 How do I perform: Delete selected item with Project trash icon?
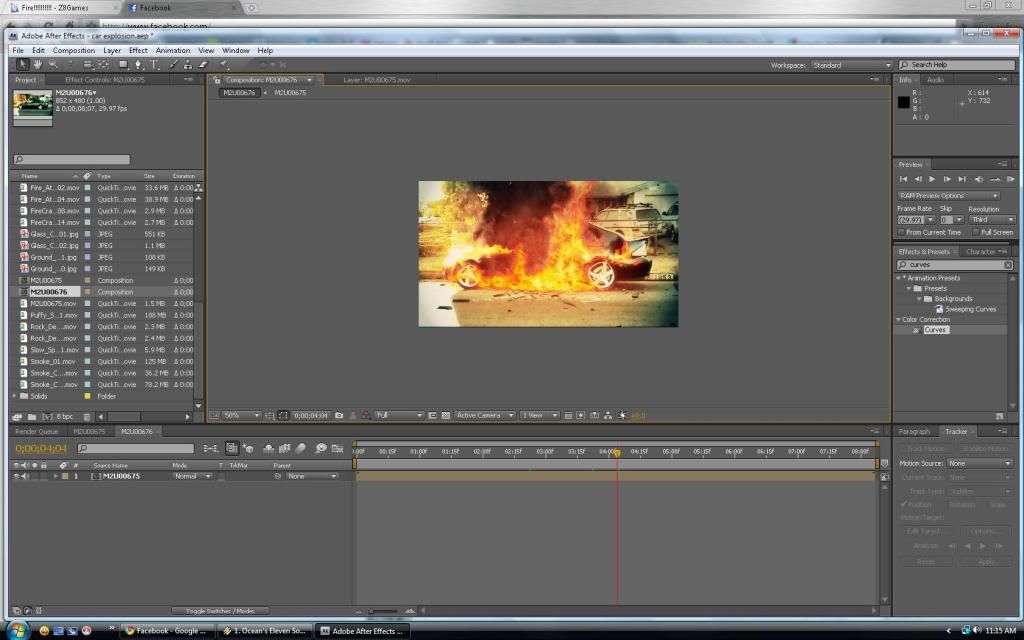[x=87, y=416]
